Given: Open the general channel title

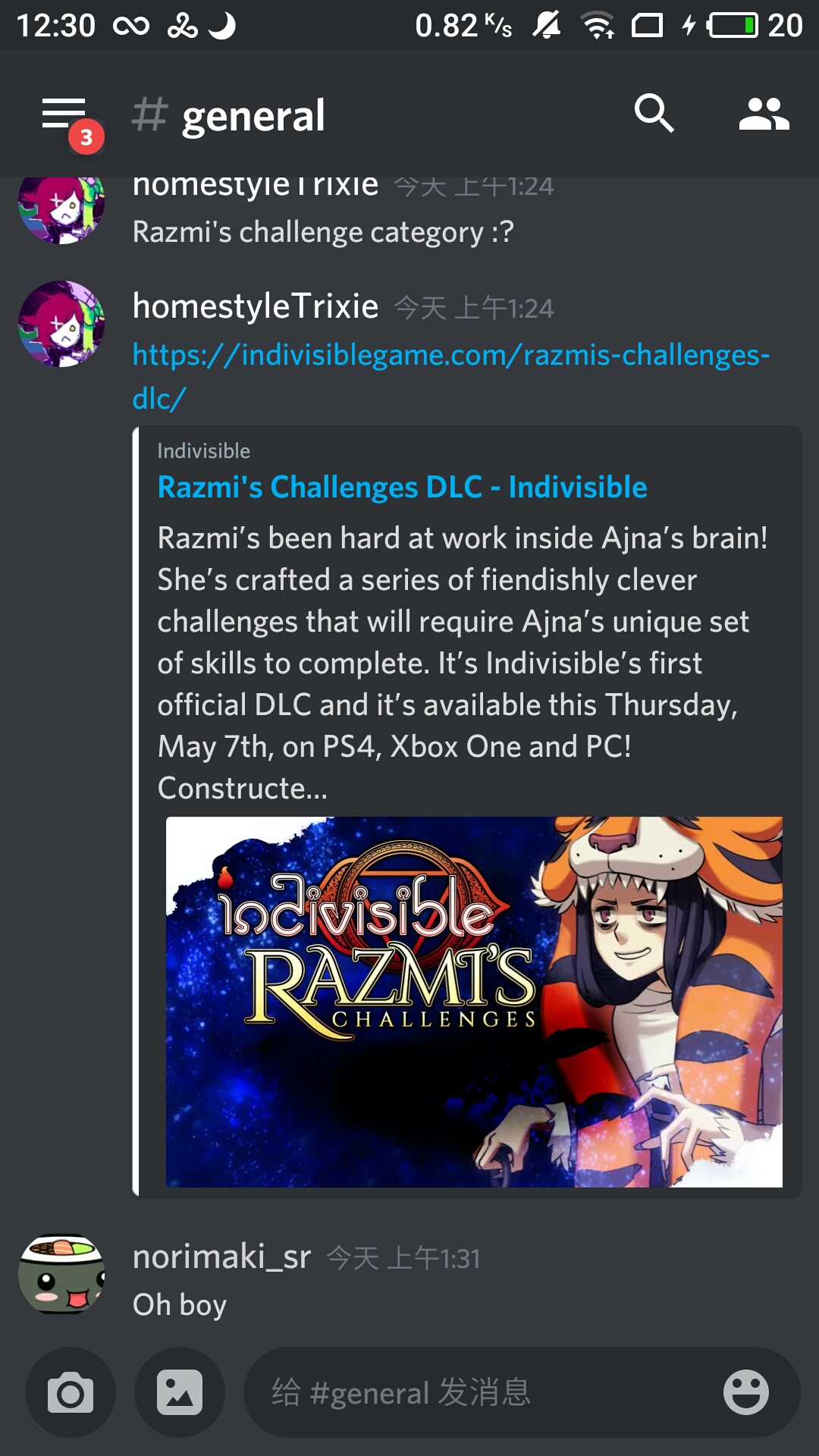Looking at the screenshot, I should [253, 116].
